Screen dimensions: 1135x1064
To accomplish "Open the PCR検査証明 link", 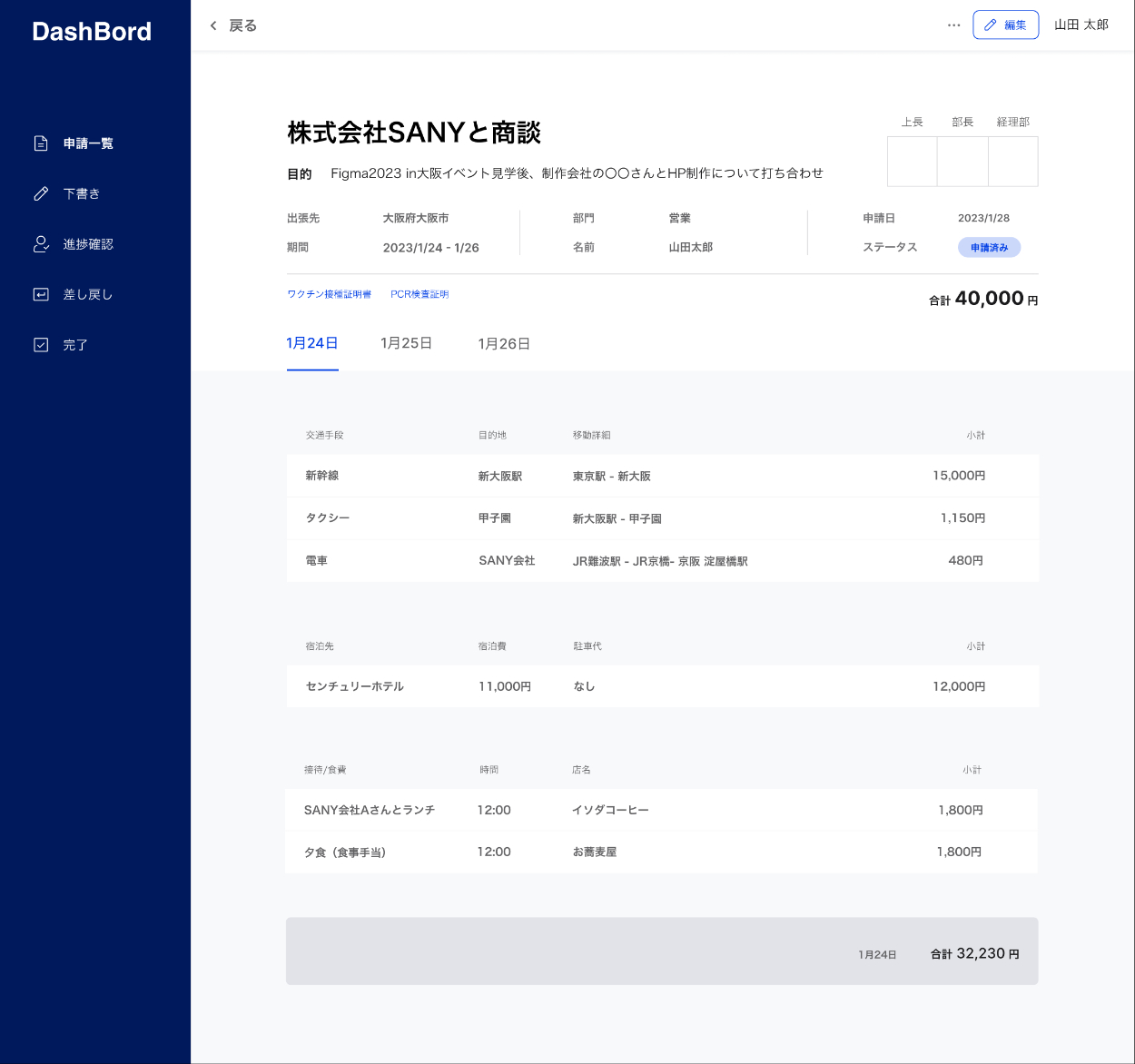I will click(x=419, y=294).
